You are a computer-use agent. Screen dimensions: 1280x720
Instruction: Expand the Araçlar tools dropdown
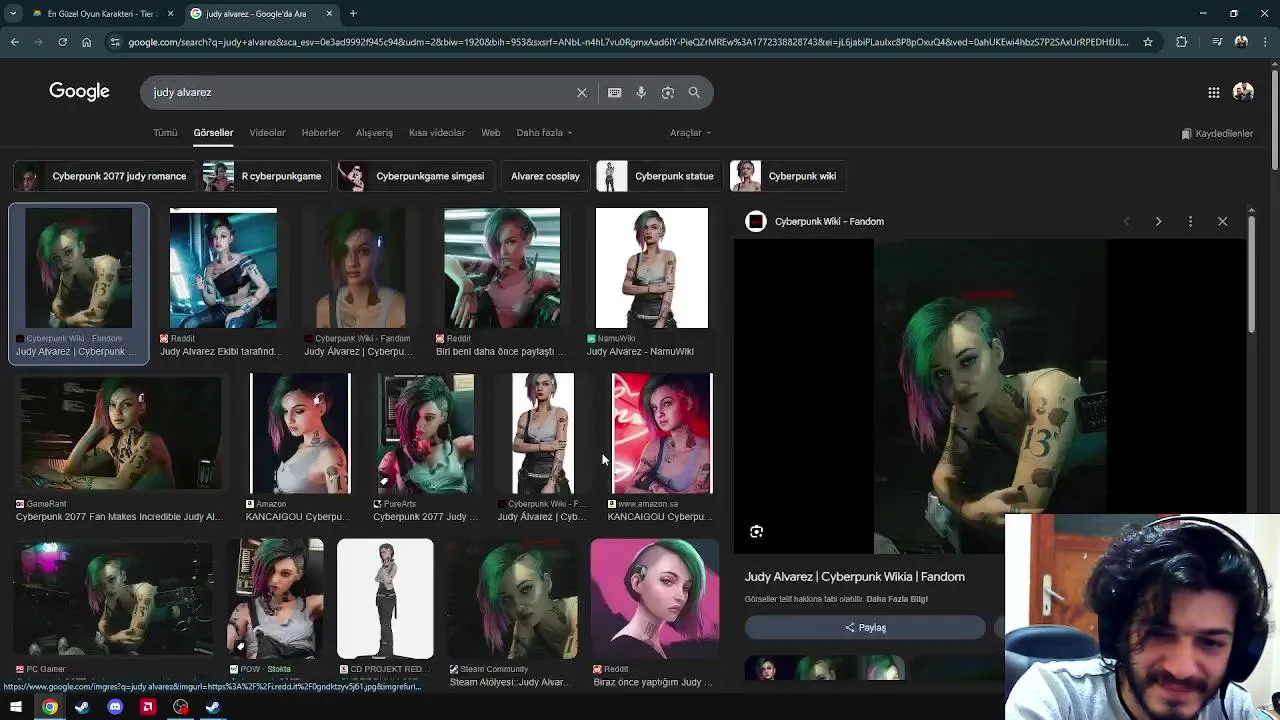tap(690, 132)
